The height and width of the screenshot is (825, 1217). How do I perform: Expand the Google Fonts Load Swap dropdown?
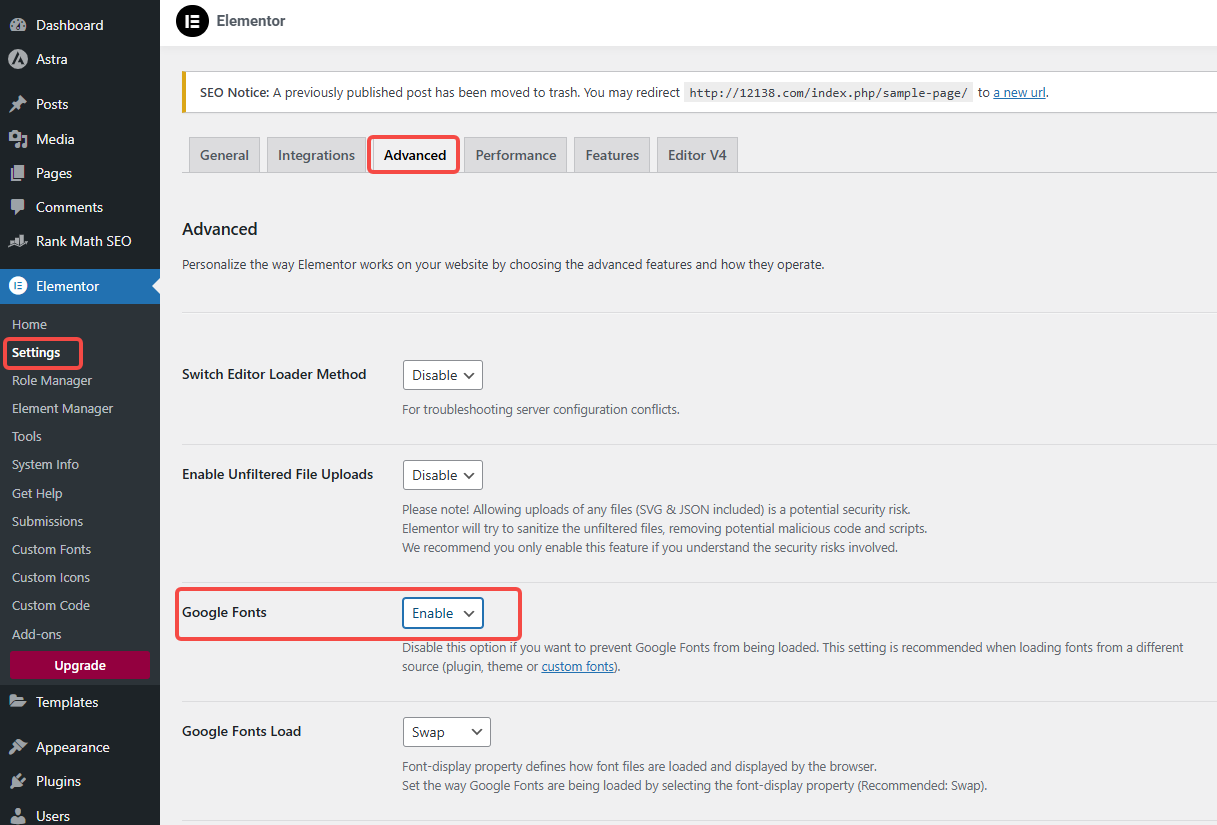pos(446,732)
